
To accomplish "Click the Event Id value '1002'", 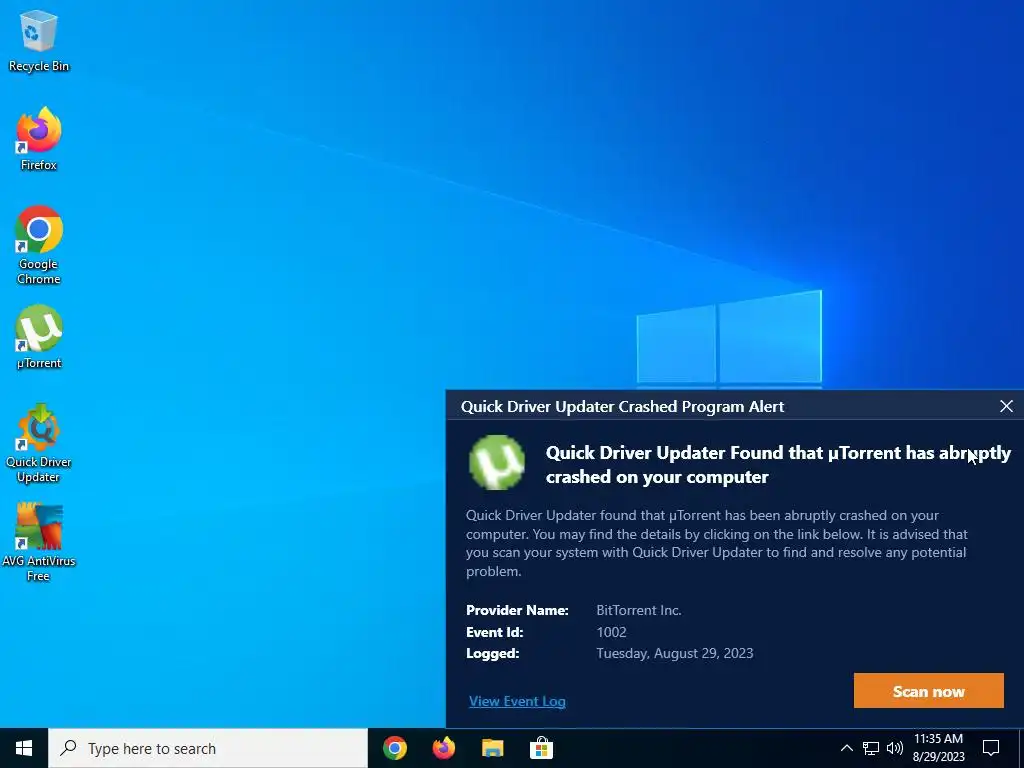I will 611,632.
